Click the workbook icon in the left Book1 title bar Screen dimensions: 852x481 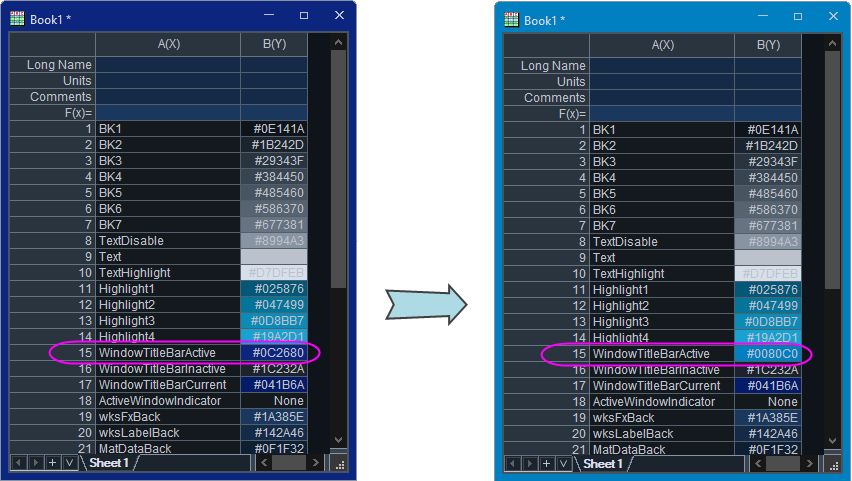click(17, 18)
